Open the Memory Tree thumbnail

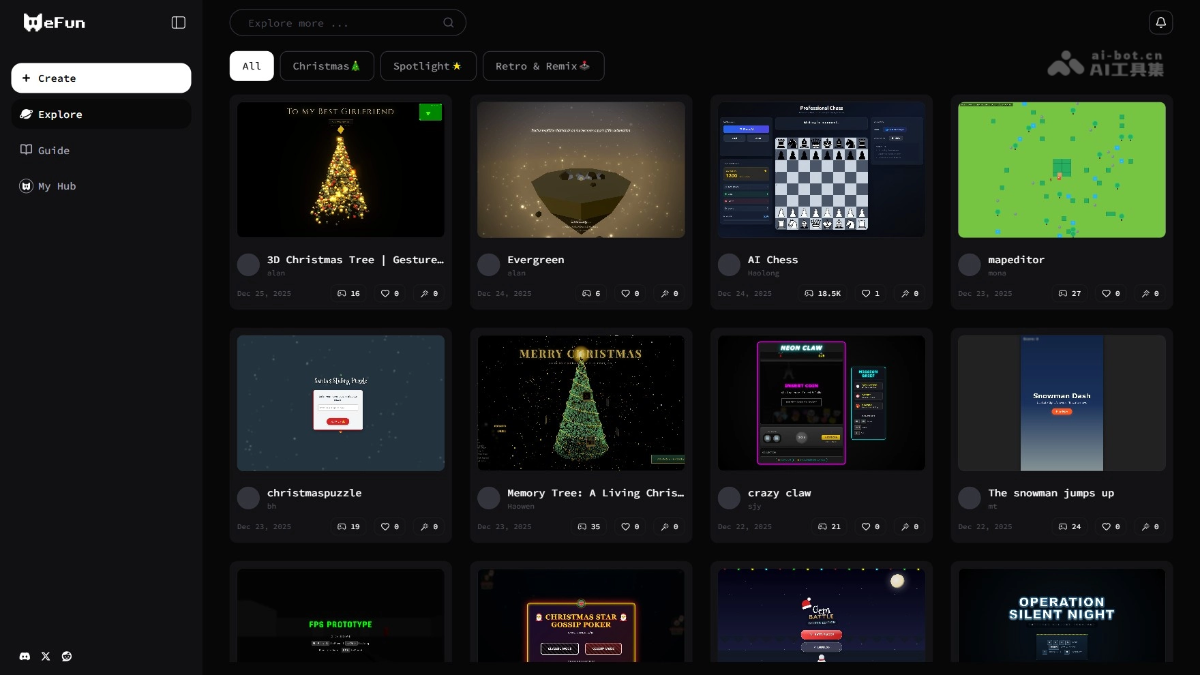[x=581, y=403]
